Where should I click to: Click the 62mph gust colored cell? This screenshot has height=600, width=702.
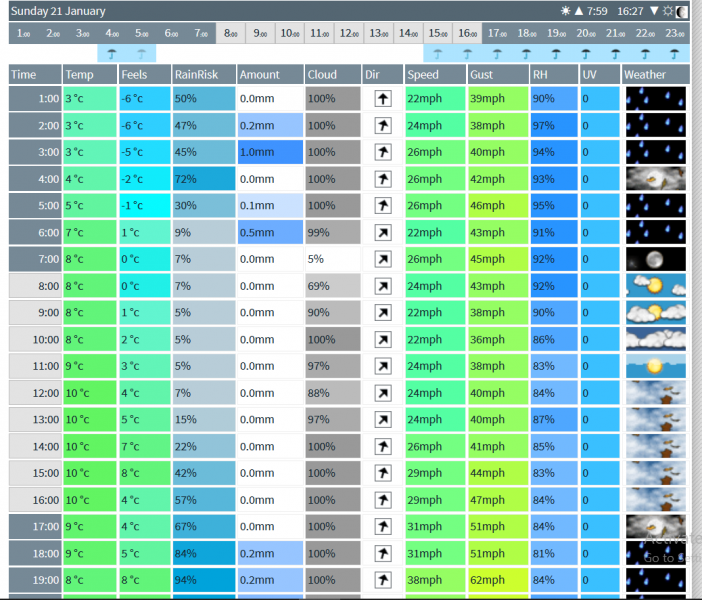coord(497,580)
